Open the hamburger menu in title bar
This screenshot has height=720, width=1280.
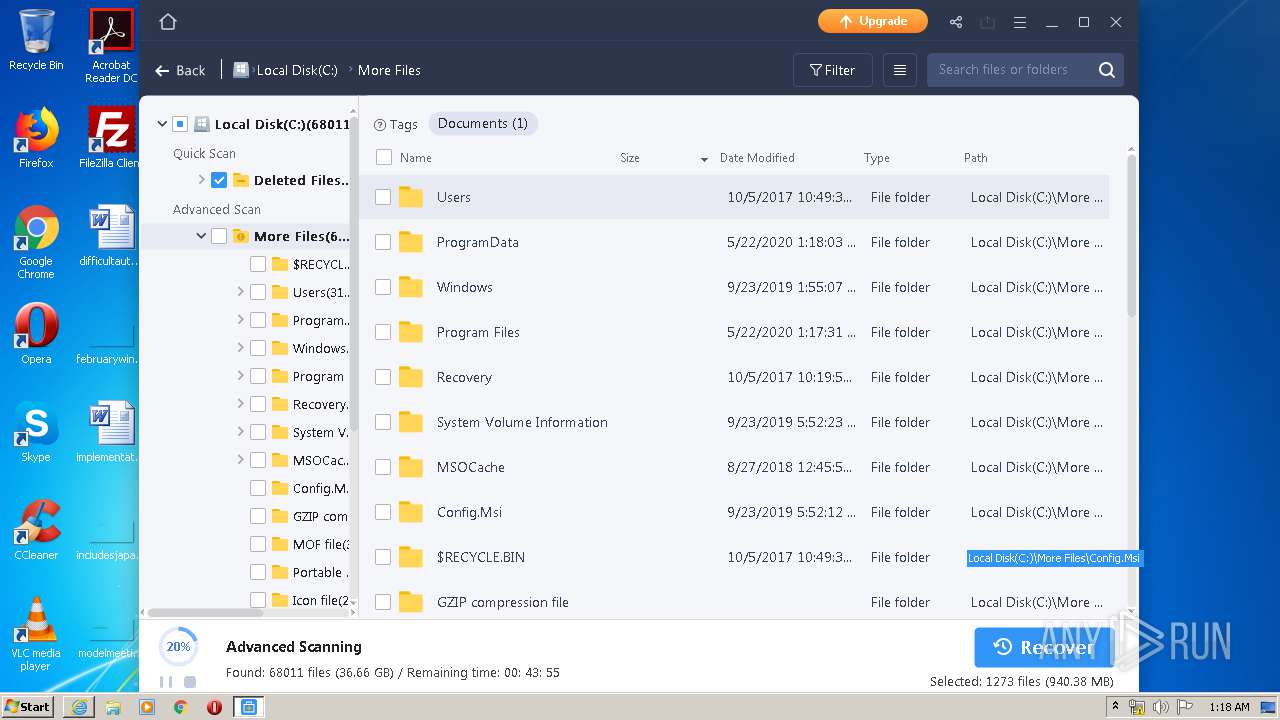(1020, 22)
